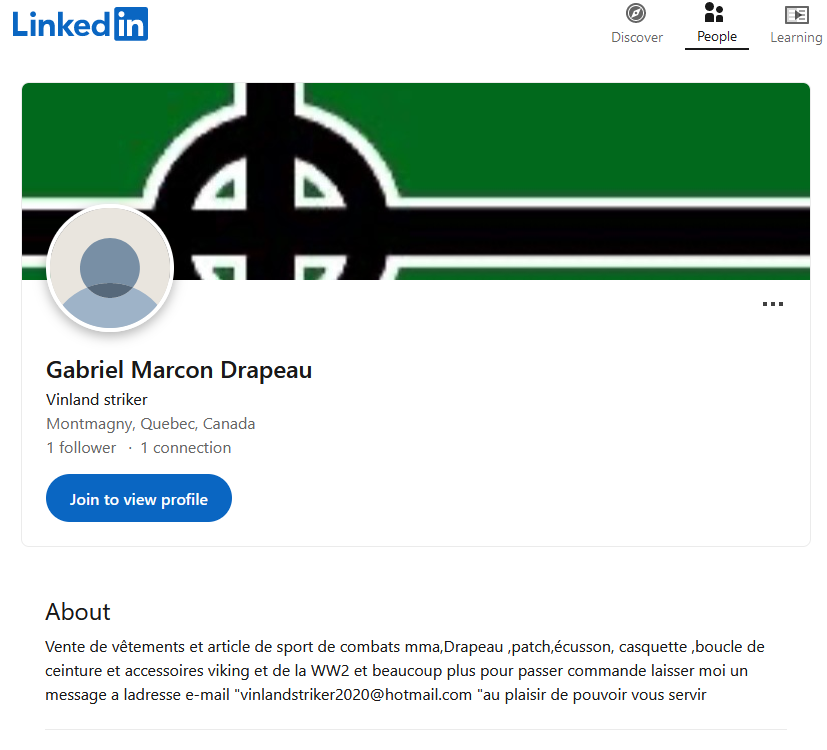Viewport: 827px width, 750px height.
Task: Click the Vinland striker headline
Action: [97, 399]
